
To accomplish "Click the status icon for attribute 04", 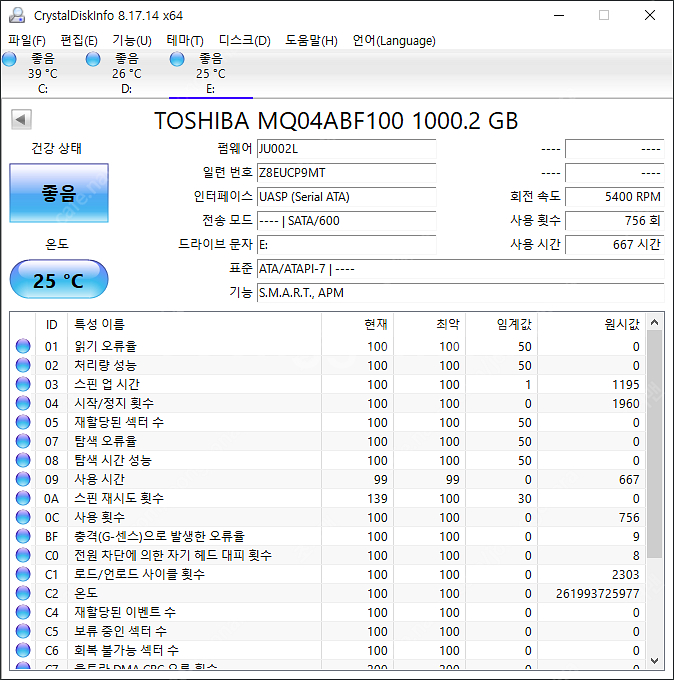I will [x=23, y=403].
